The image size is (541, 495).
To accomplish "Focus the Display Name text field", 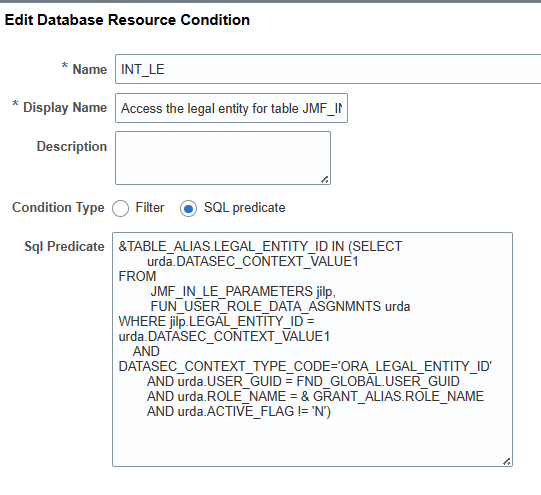I will tap(231, 108).
